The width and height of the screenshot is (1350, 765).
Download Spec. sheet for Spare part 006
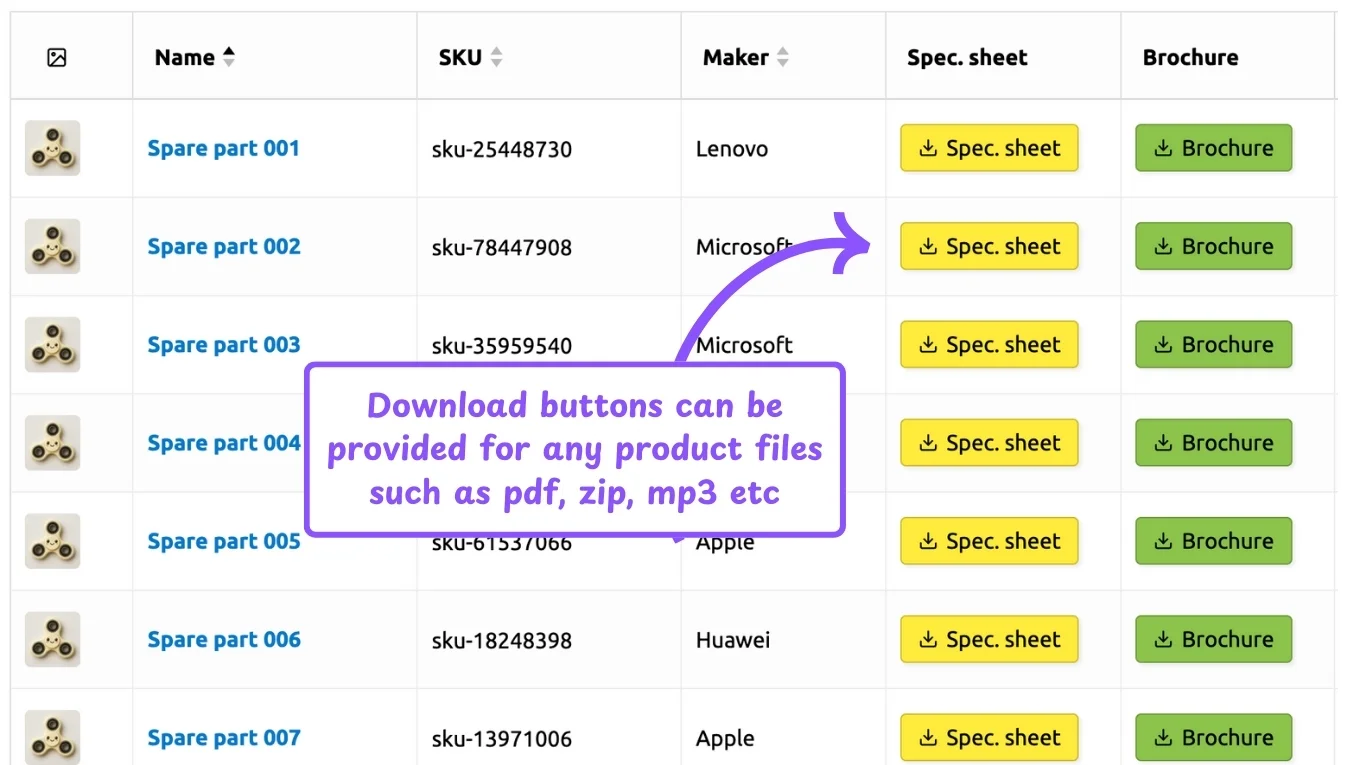[x=989, y=639]
